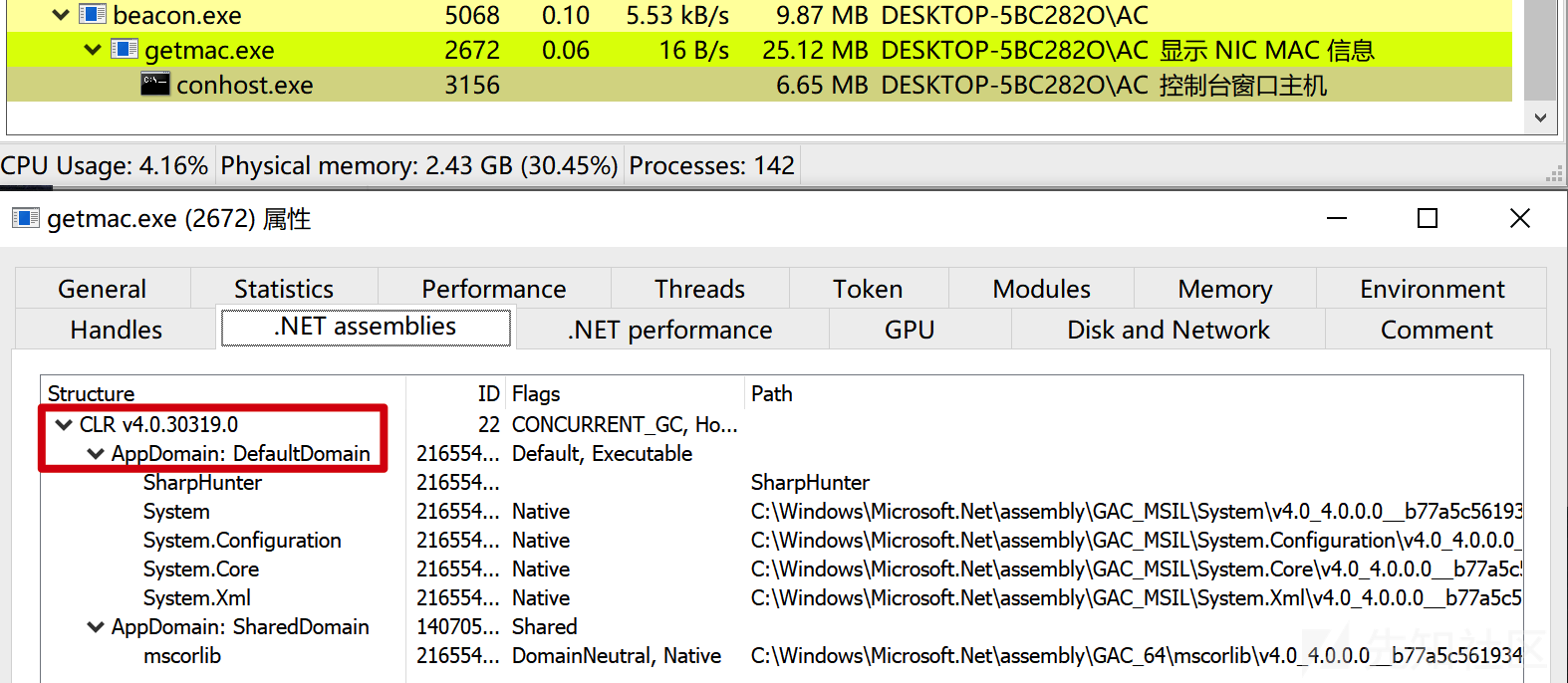This screenshot has width=1568, height=683.
Task: Open the Token tab
Action: pos(868,289)
